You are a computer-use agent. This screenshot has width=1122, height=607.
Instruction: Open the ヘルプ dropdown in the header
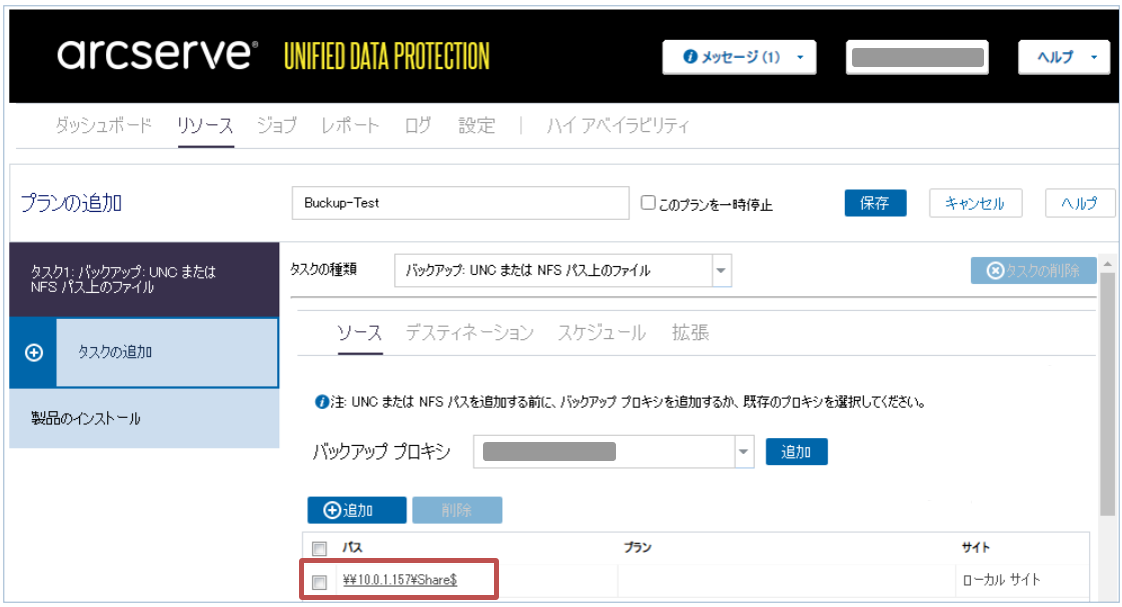[1064, 57]
